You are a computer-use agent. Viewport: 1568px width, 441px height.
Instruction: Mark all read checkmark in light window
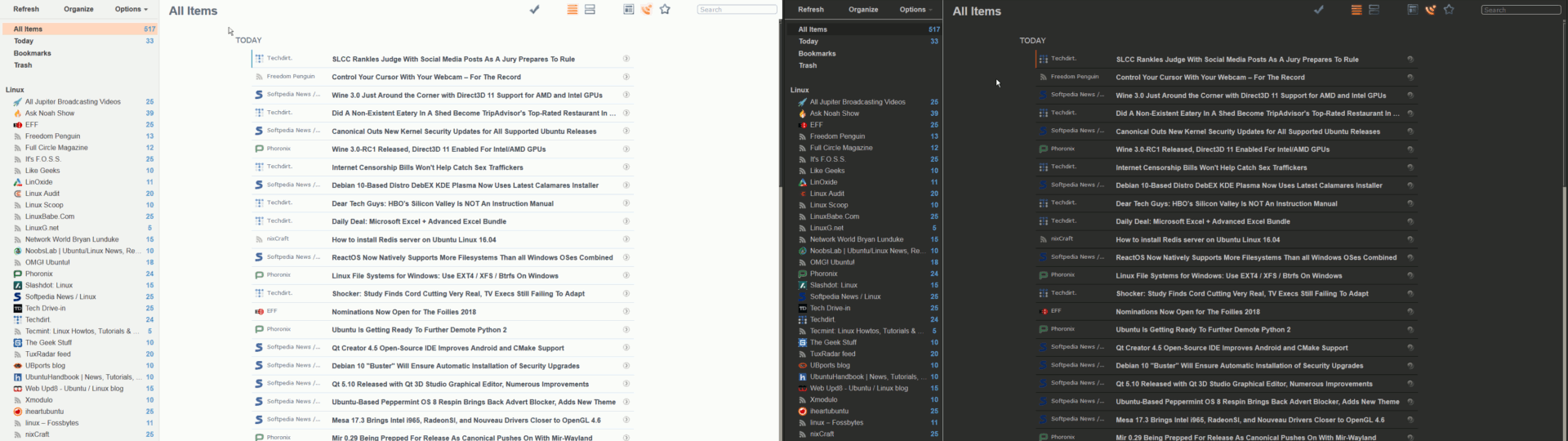pyautogui.click(x=534, y=10)
